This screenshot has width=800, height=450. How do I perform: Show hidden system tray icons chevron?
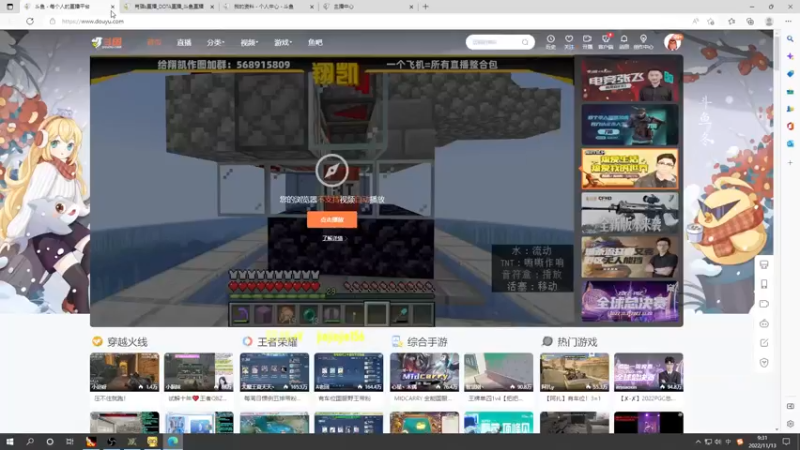(698, 442)
